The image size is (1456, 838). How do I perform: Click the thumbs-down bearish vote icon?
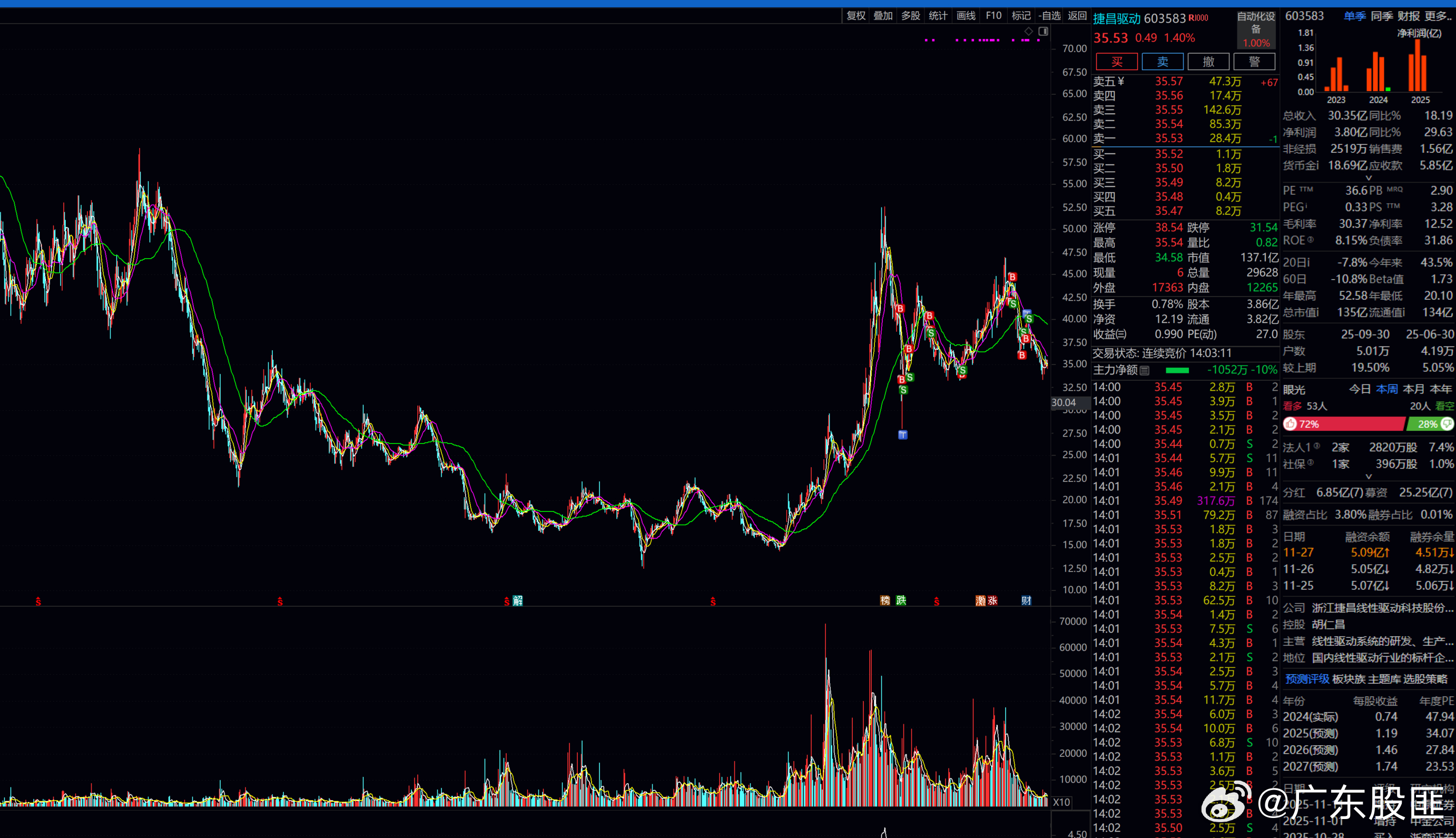[x=1448, y=424]
